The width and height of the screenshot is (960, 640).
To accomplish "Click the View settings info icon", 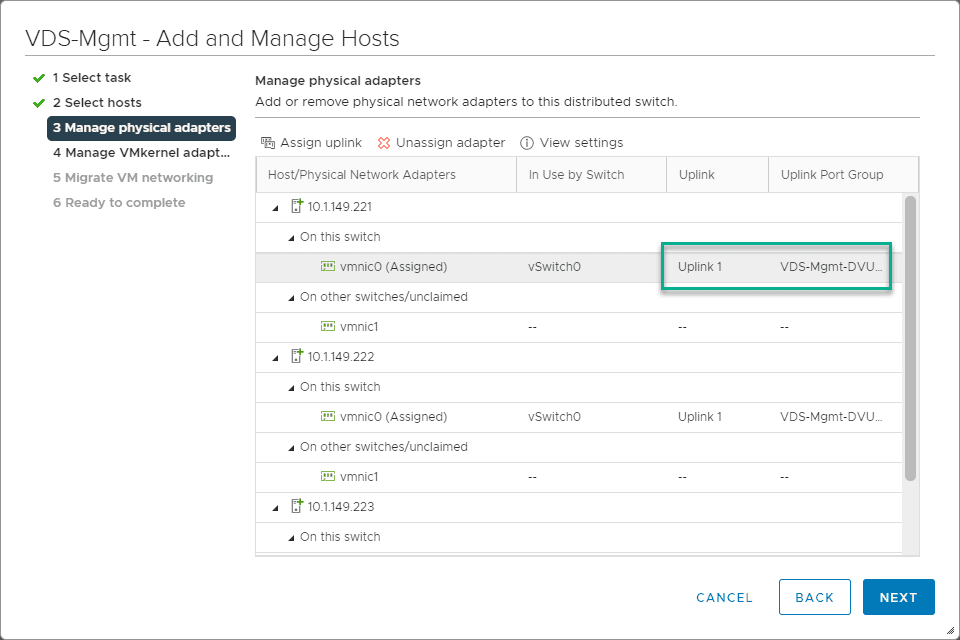I will click(527, 143).
